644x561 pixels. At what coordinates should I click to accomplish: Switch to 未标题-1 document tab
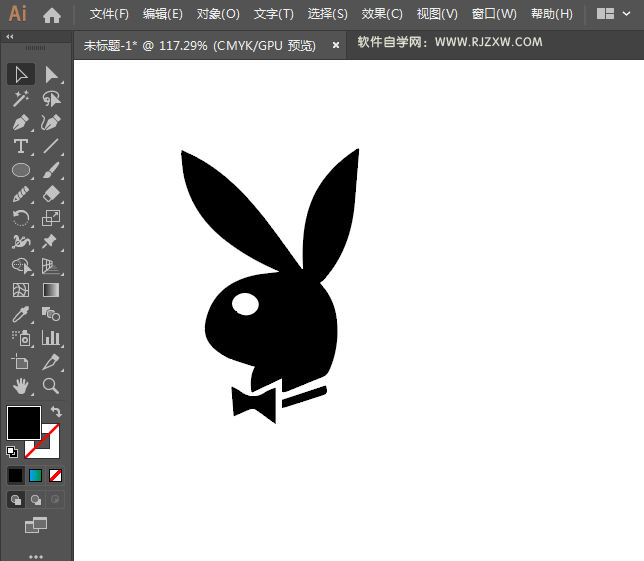pyautogui.click(x=200, y=45)
